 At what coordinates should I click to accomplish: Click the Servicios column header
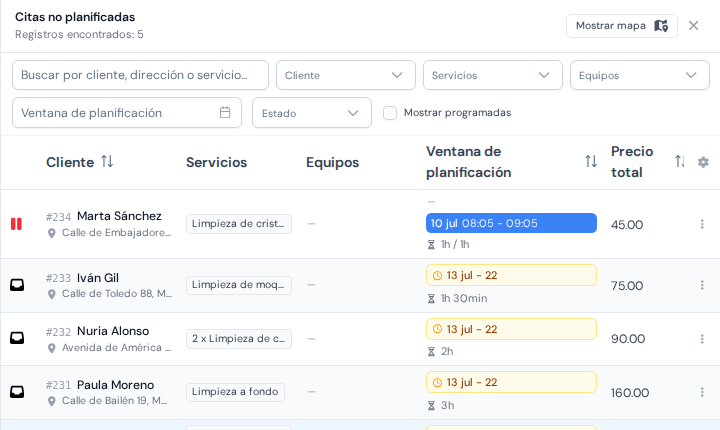(216, 162)
